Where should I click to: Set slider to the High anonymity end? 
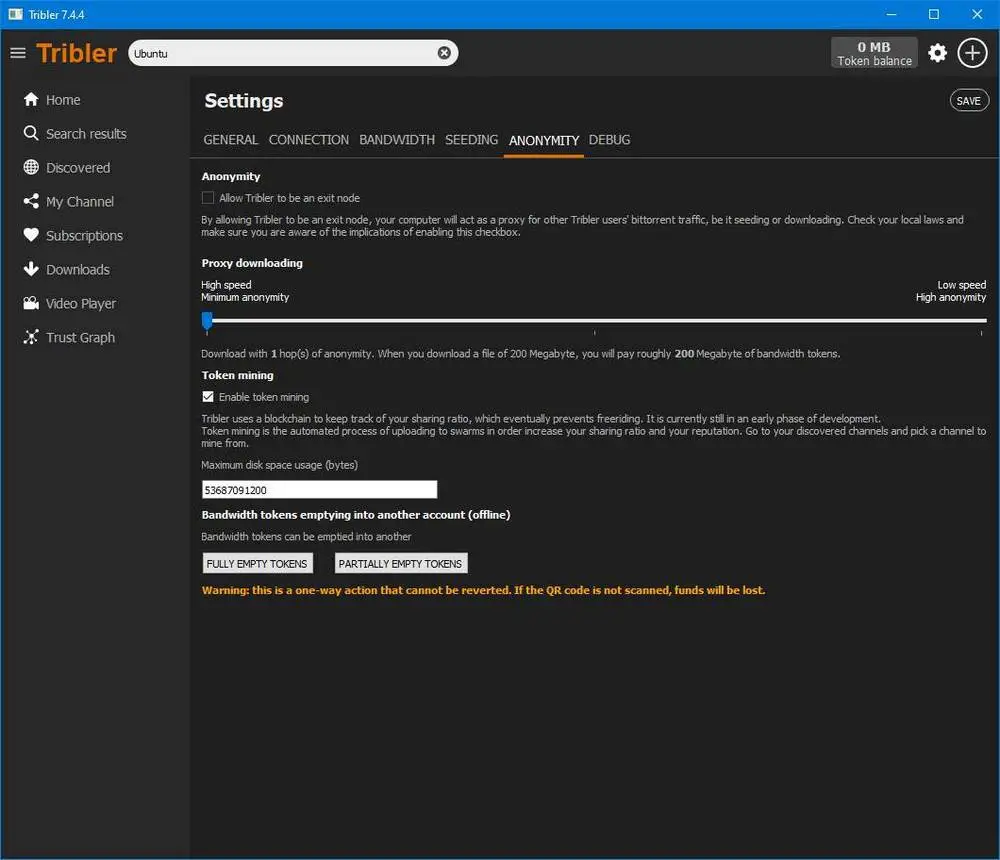coord(982,321)
